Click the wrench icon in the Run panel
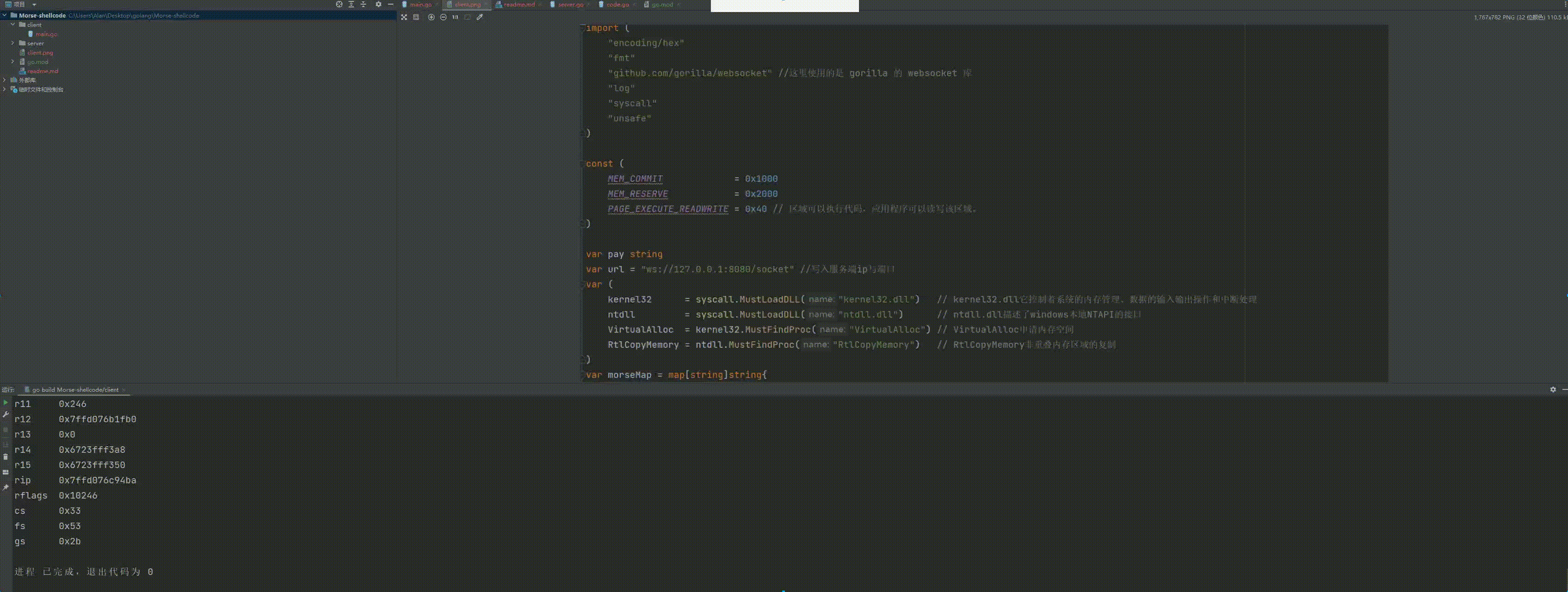 point(6,415)
